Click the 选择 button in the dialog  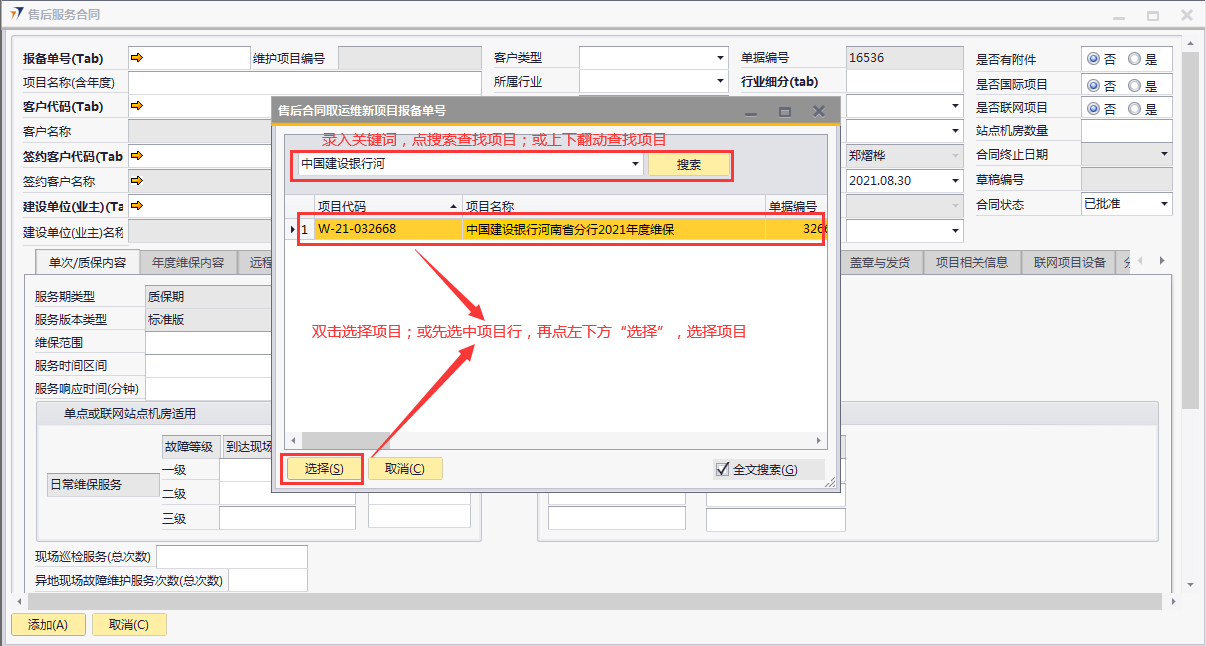(x=322, y=469)
